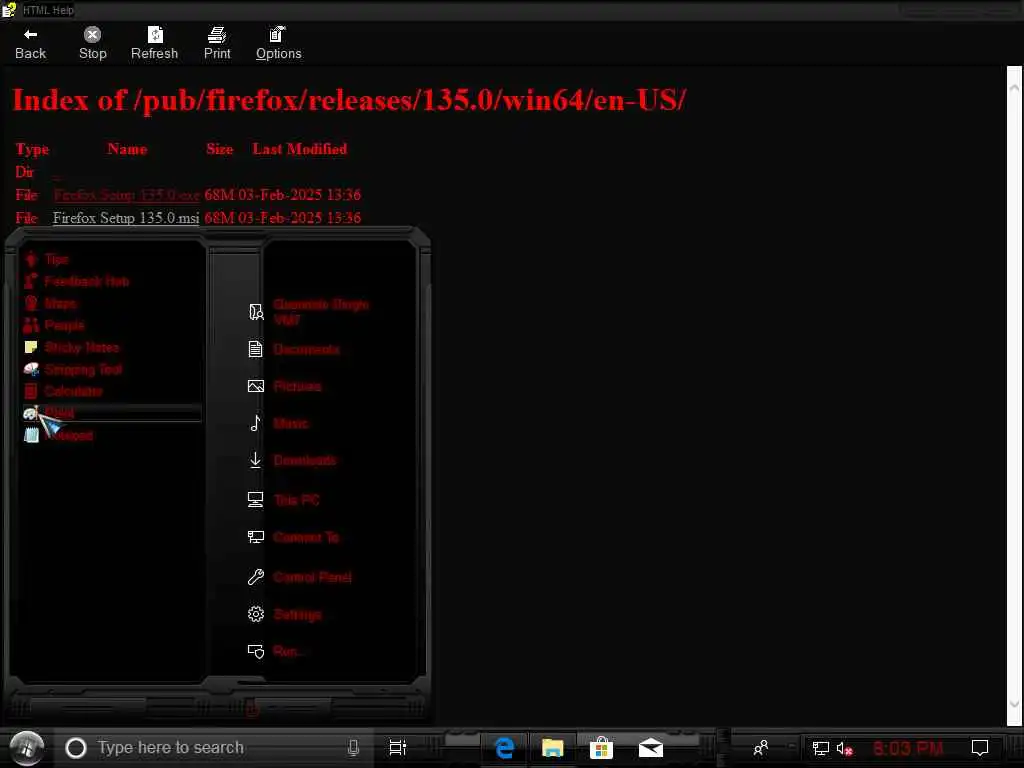Go back using the Back toolbar button
This screenshot has height=768, width=1024.
tap(30, 44)
